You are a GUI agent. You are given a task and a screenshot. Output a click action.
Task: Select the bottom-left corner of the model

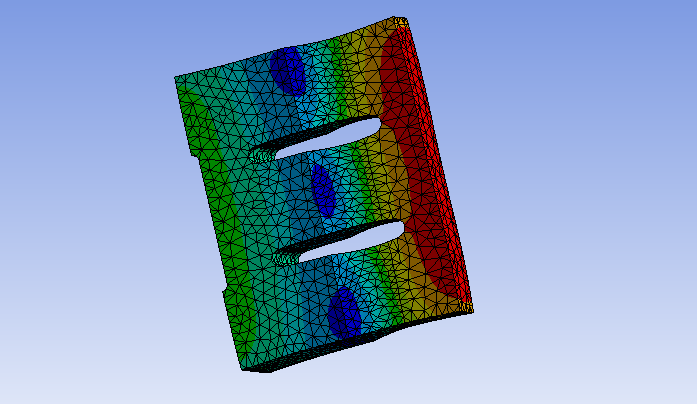pos(242,370)
